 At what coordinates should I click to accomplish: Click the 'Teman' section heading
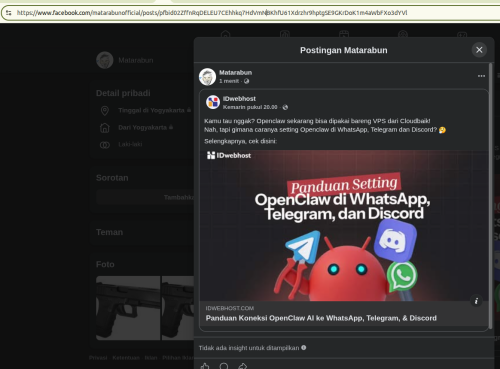point(109,232)
